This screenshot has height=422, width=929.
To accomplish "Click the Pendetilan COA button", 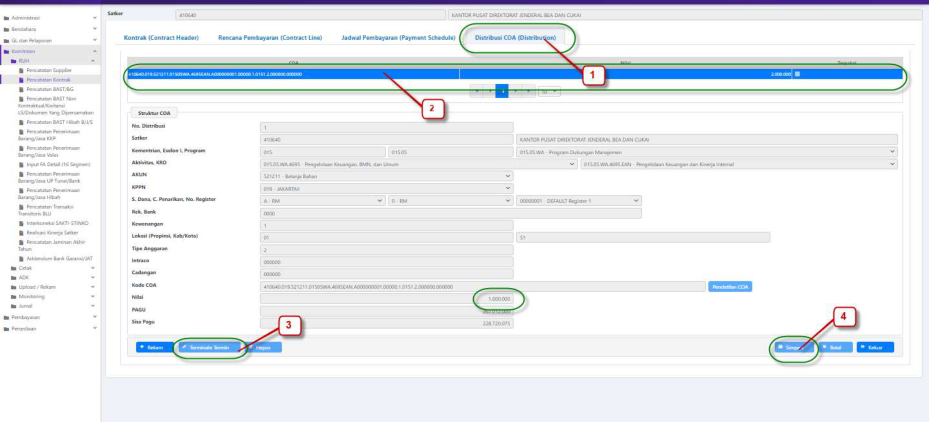I will (730, 286).
